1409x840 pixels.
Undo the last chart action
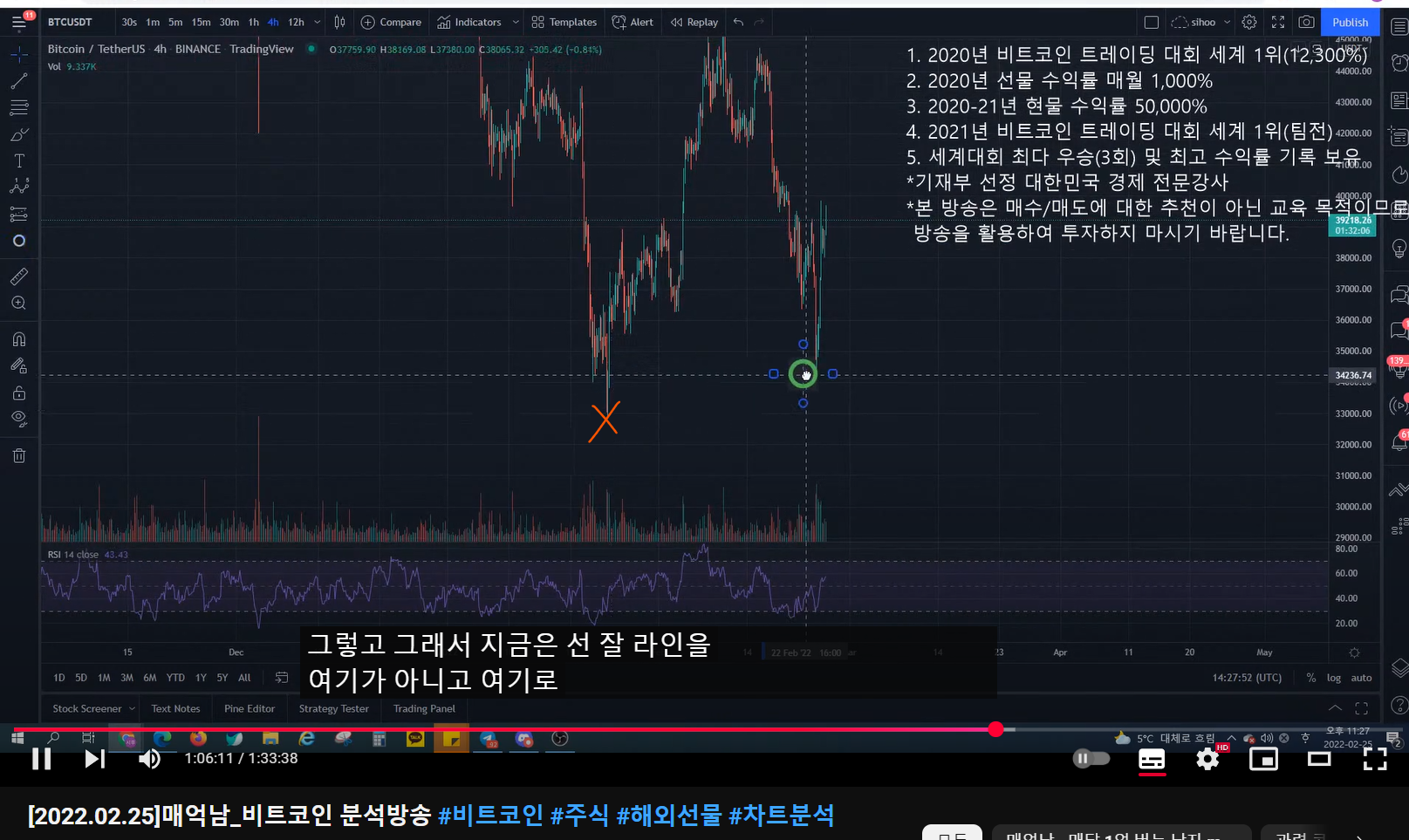738,23
